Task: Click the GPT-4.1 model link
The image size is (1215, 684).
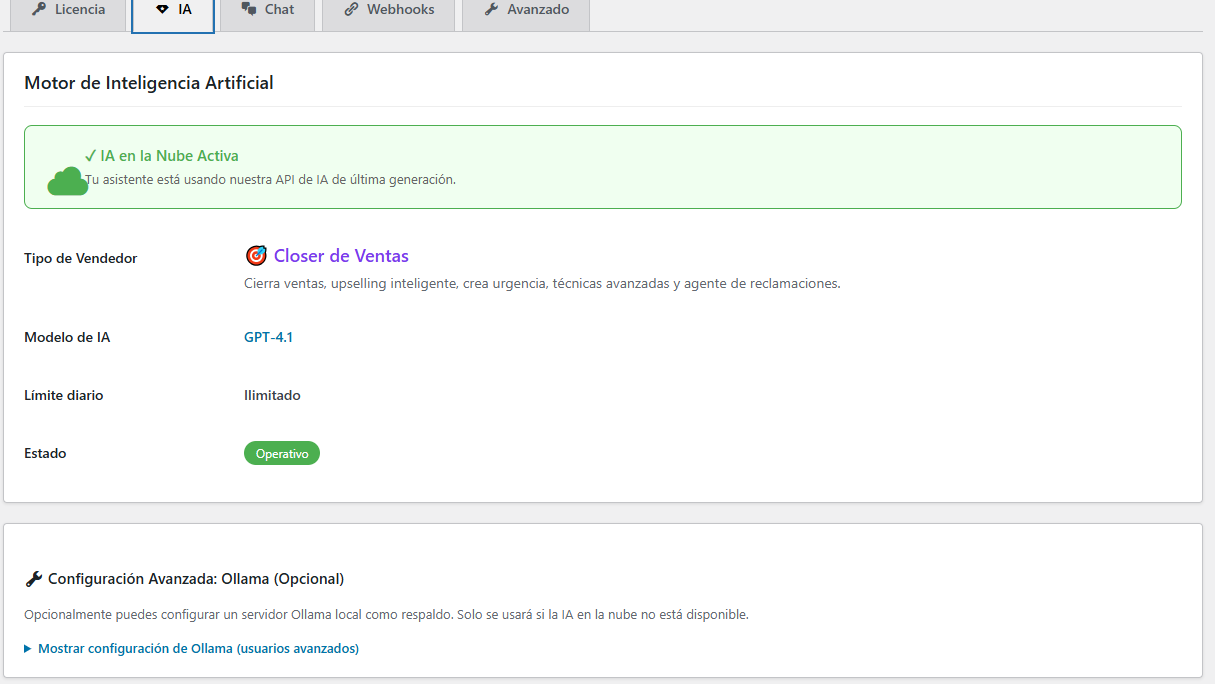Action: (x=268, y=337)
